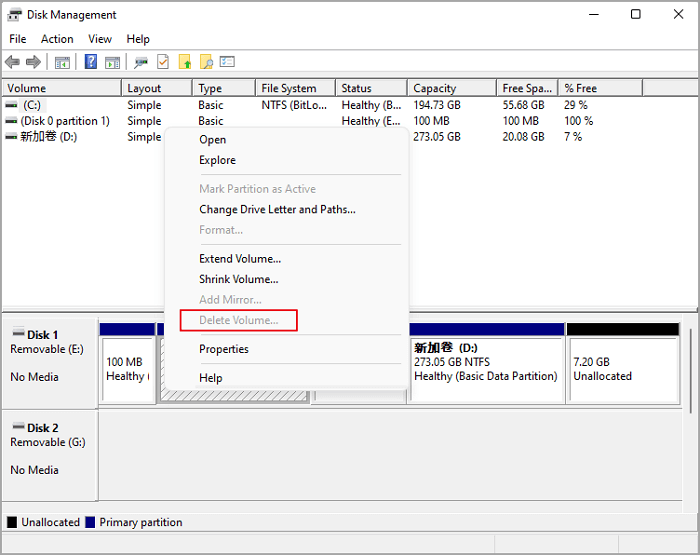Select Extend Volume in context menu
This screenshot has width=700, height=555.
click(239, 259)
